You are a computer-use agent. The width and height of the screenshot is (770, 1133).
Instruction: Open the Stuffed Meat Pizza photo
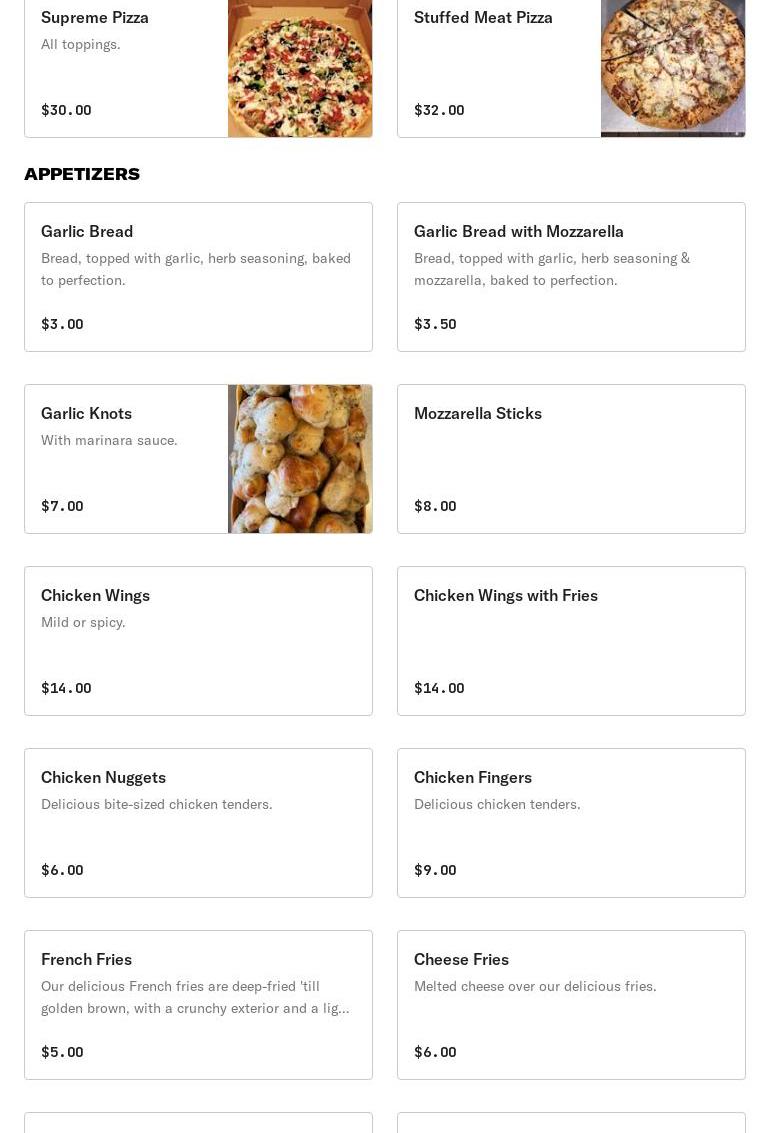tap(672, 68)
